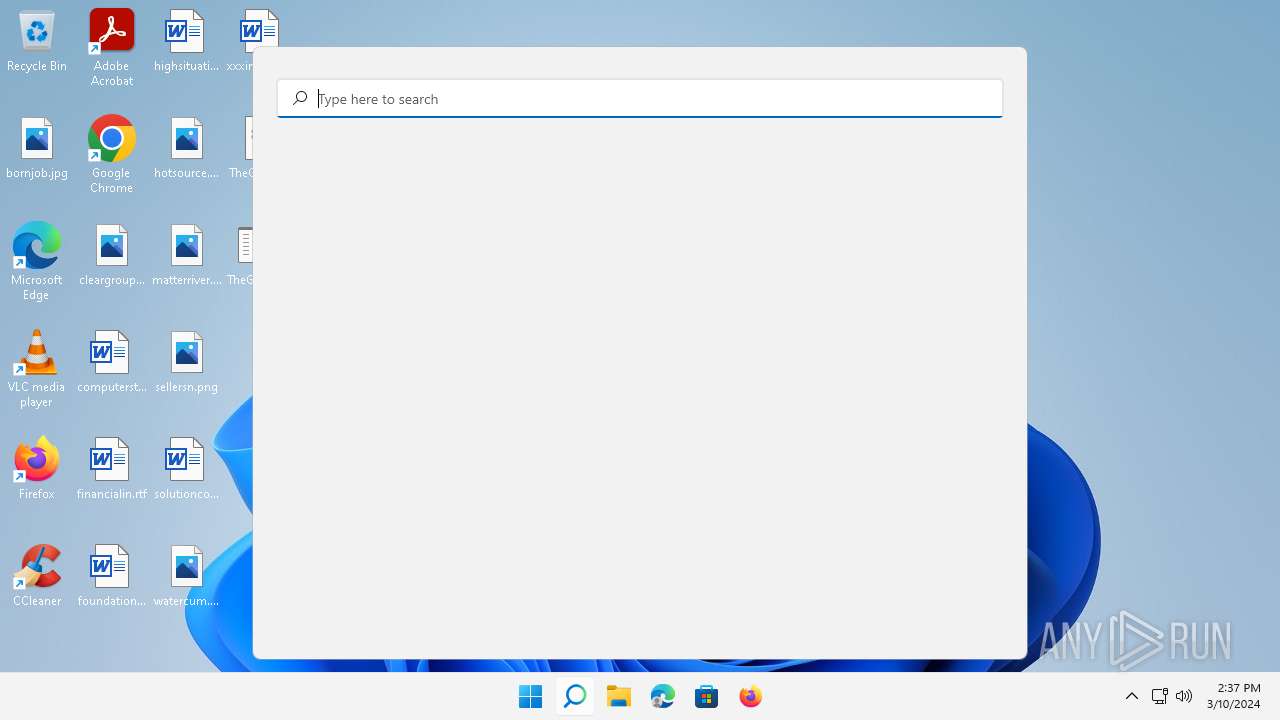Launch Adobe Acrobat from the desktop

click(x=112, y=48)
